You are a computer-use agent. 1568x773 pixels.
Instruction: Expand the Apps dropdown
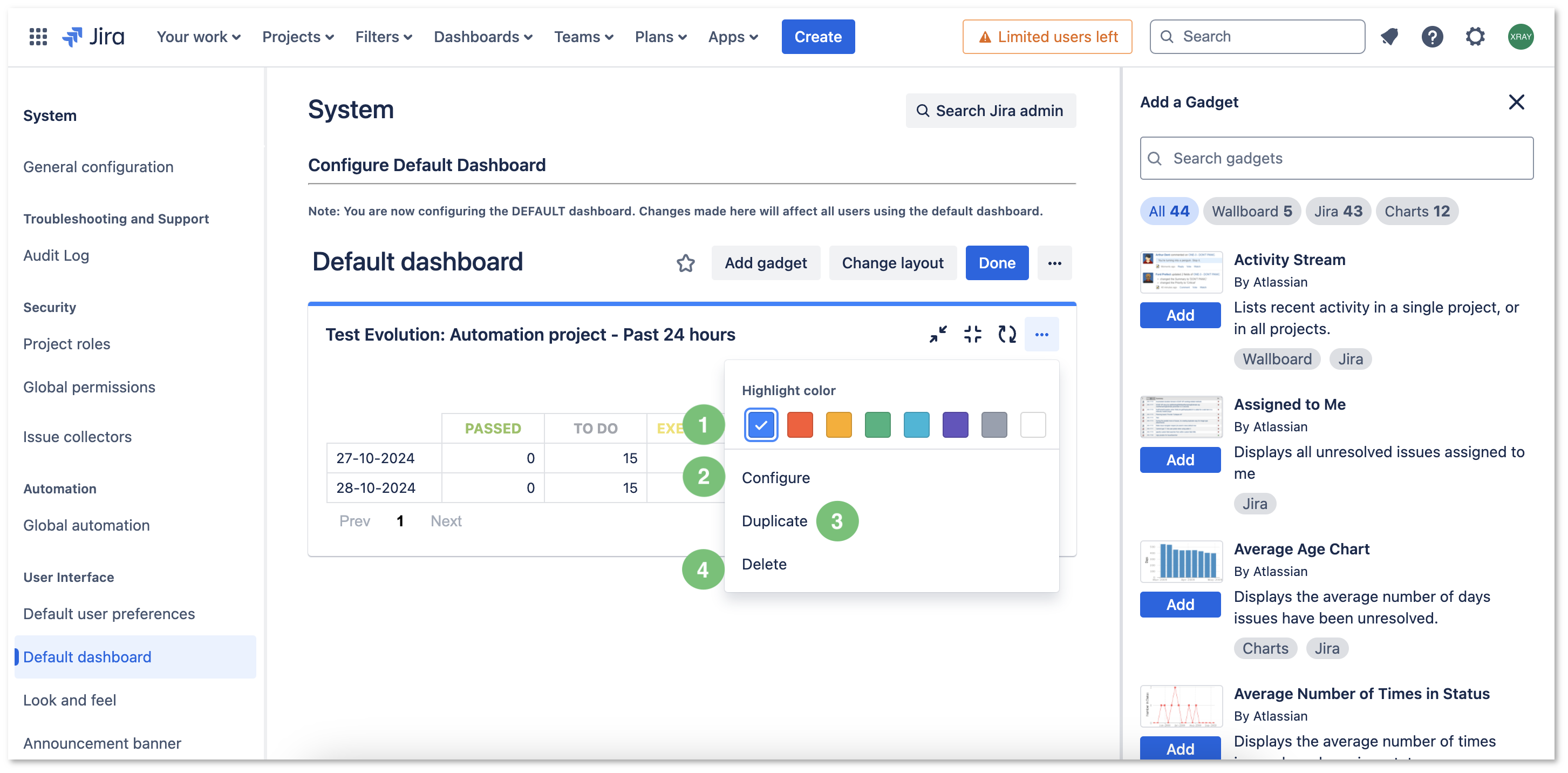[733, 37]
